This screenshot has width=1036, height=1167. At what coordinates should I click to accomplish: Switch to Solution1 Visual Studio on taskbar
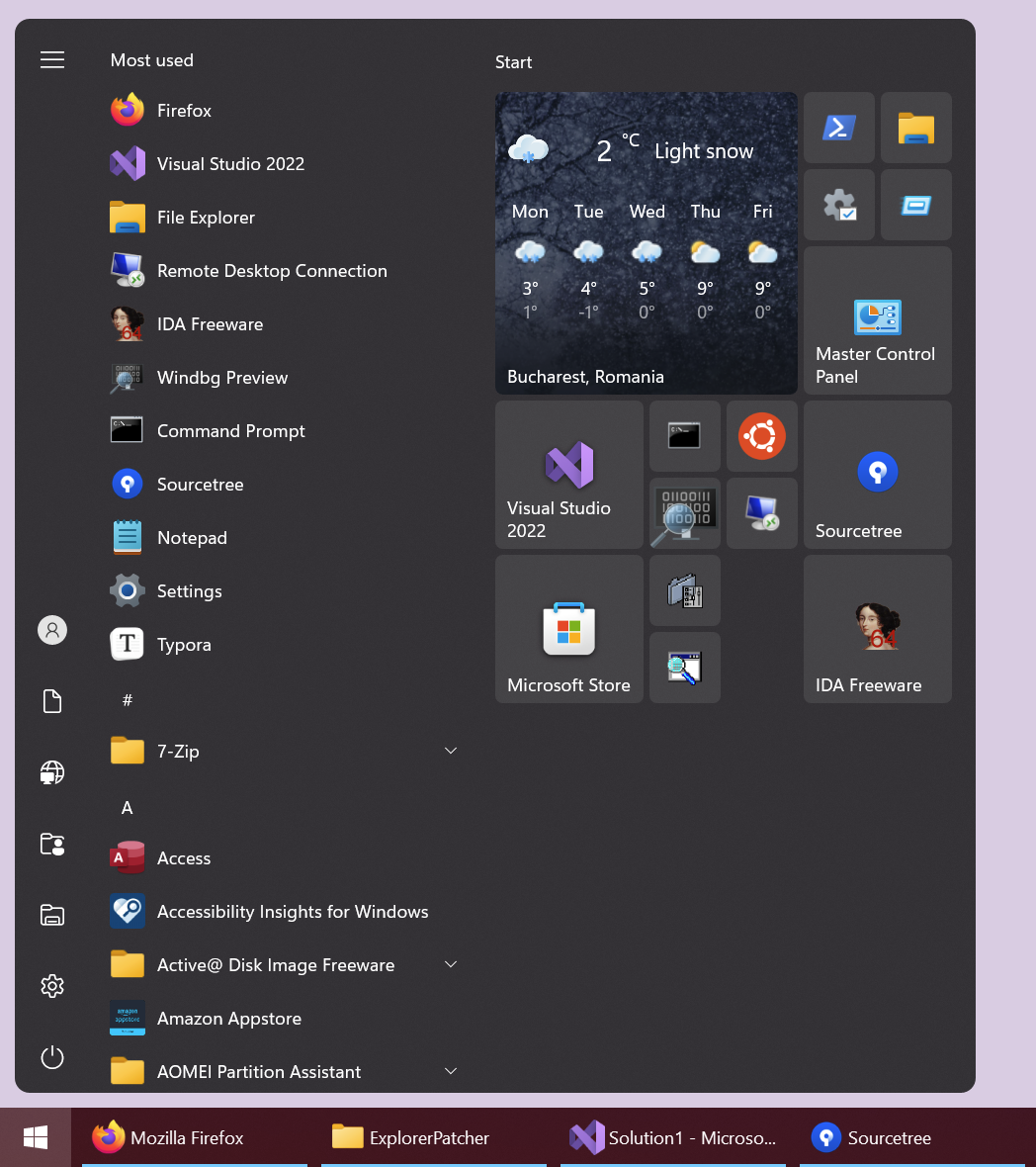(x=673, y=1137)
